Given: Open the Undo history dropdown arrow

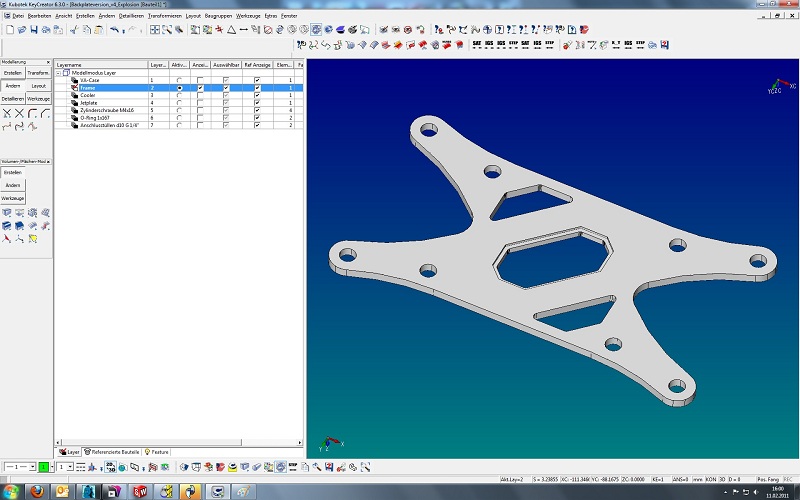Looking at the screenshot, I should (123, 30).
